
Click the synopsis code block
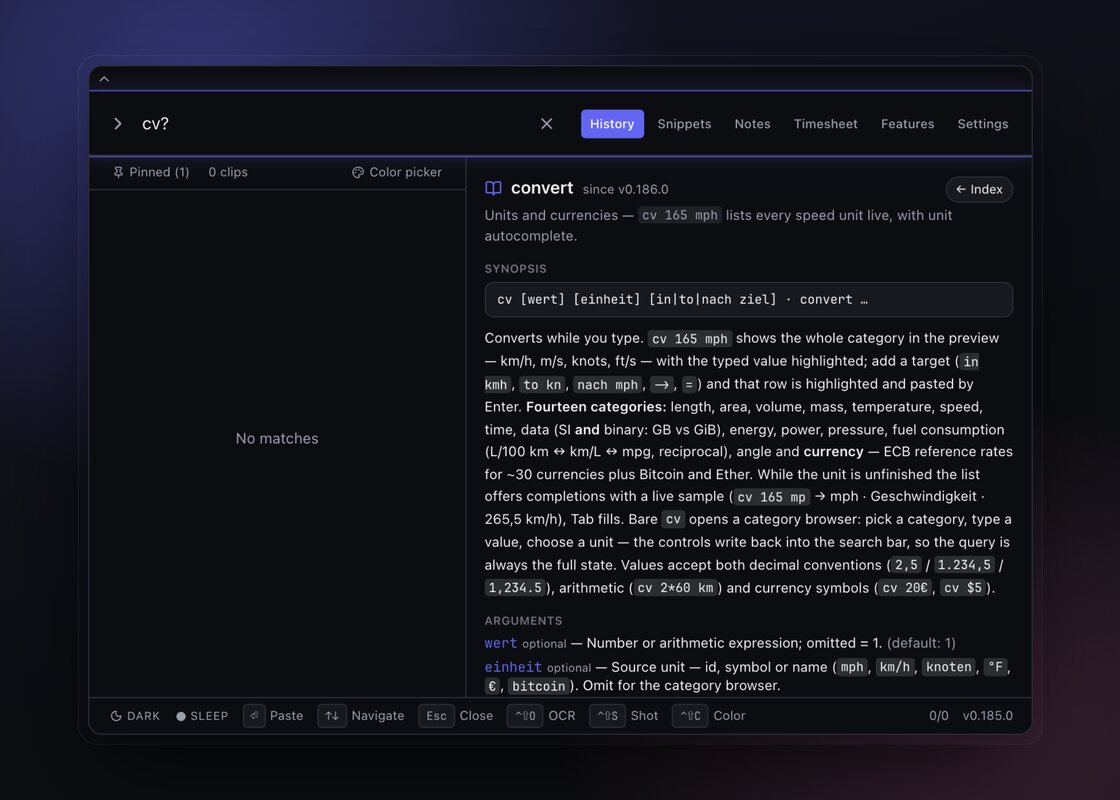[x=749, y=299]
